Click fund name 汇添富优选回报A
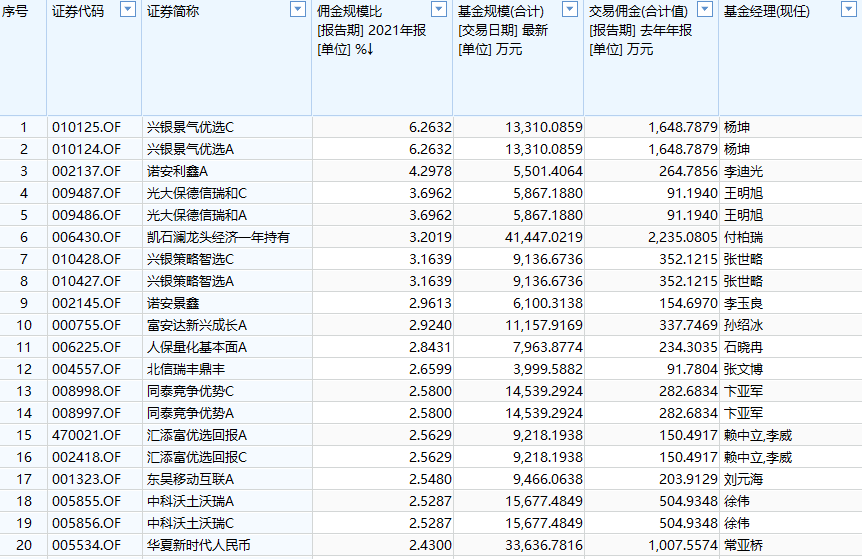 click(197, 435)
